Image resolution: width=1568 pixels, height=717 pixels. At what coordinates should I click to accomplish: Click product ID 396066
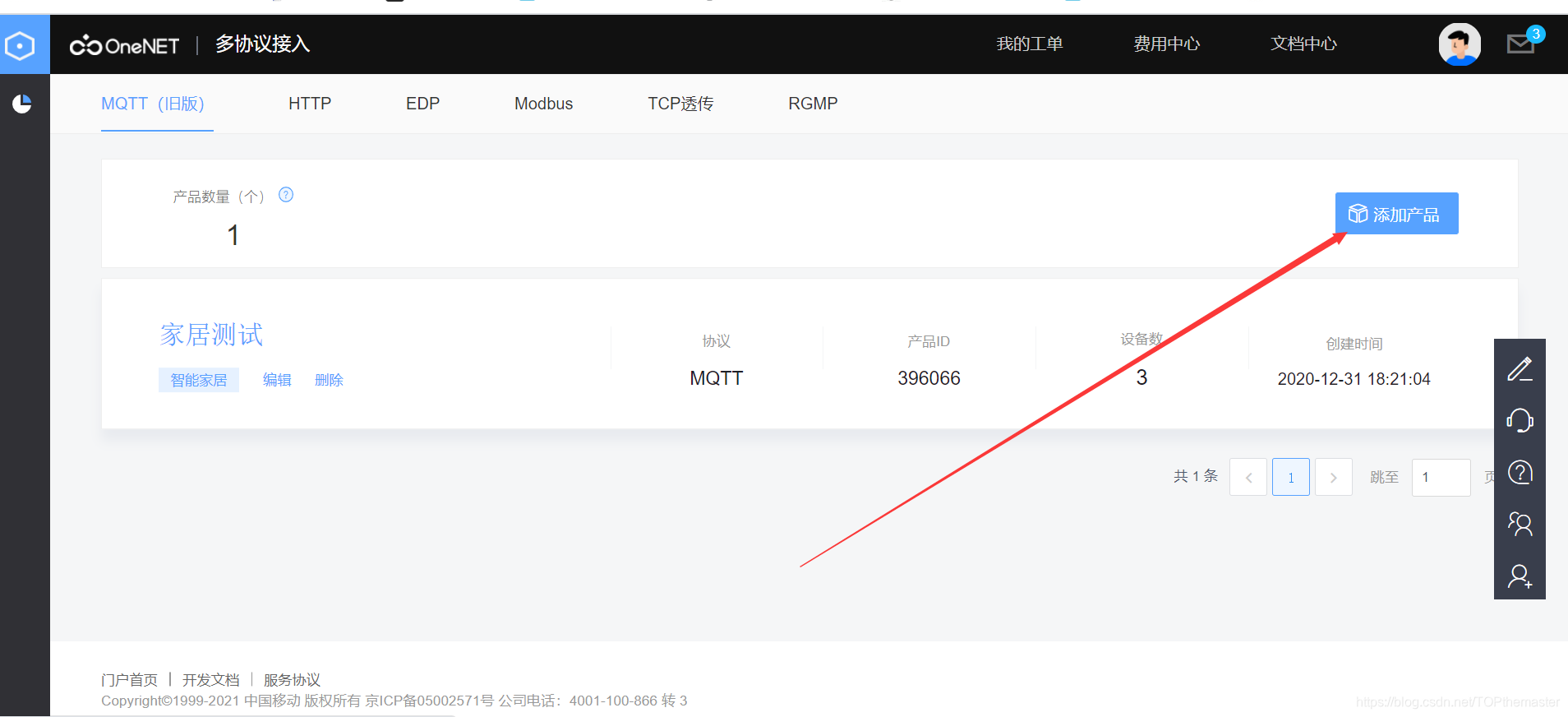(x=929, y=378)
